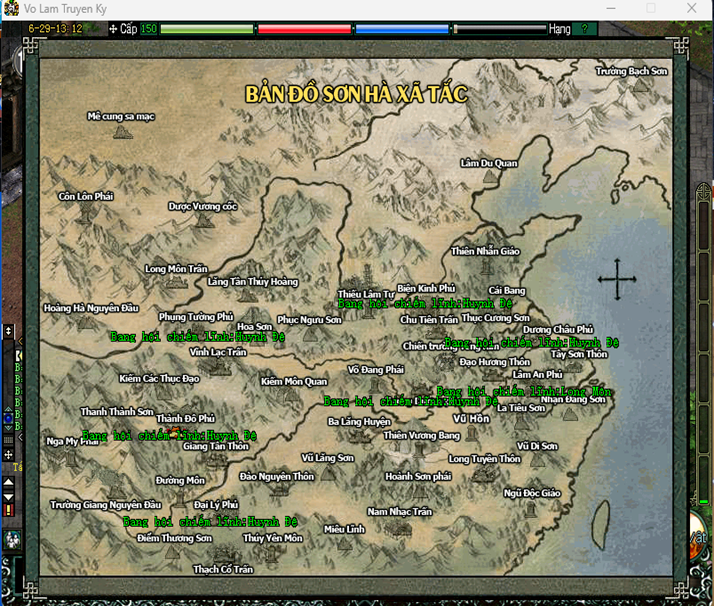This screenshot has height=606, width=714.
Task: Click white down arrow in left panel
Action: tap(8, 497)
